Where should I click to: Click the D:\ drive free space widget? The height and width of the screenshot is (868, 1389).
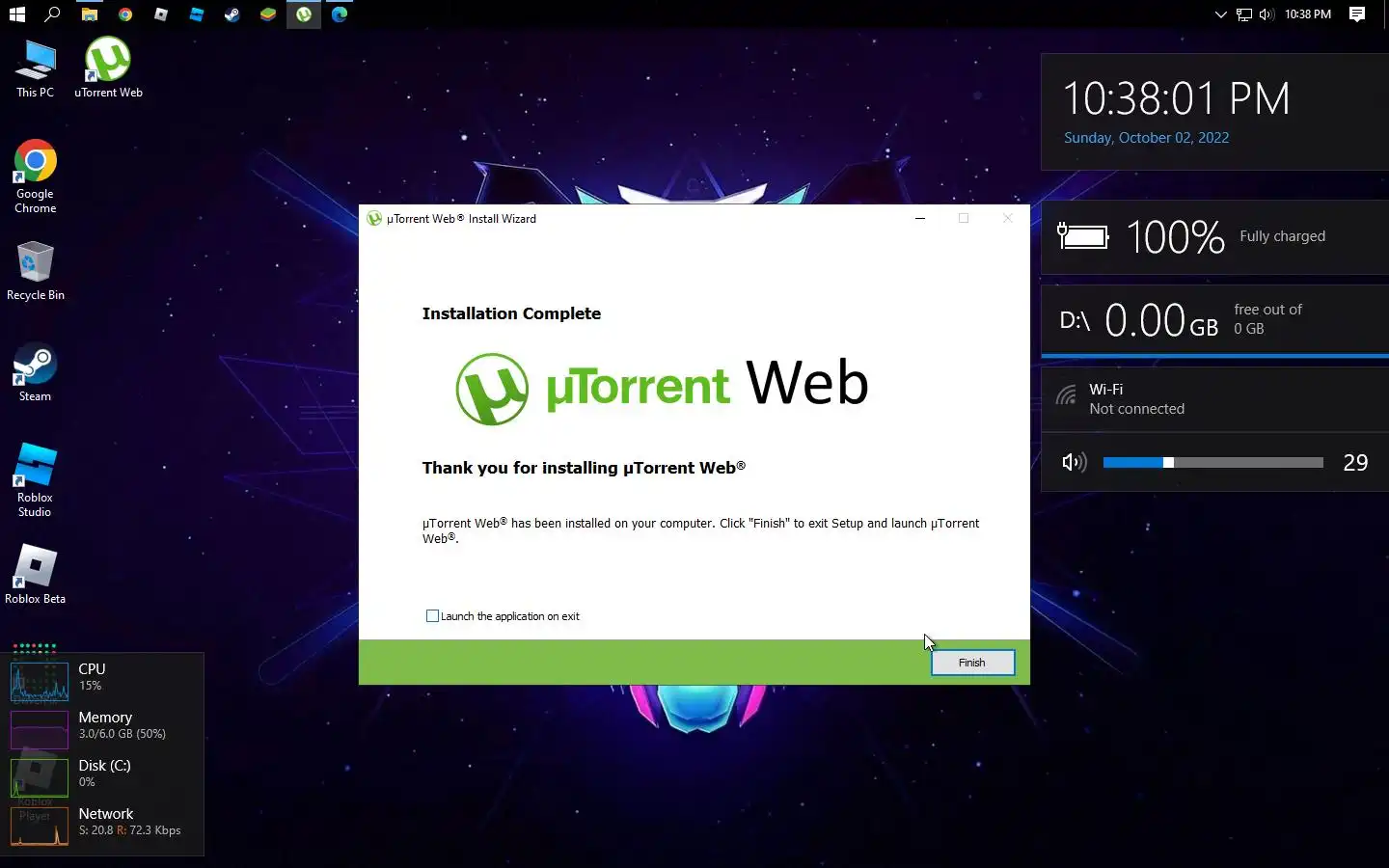click(1214, 319)
